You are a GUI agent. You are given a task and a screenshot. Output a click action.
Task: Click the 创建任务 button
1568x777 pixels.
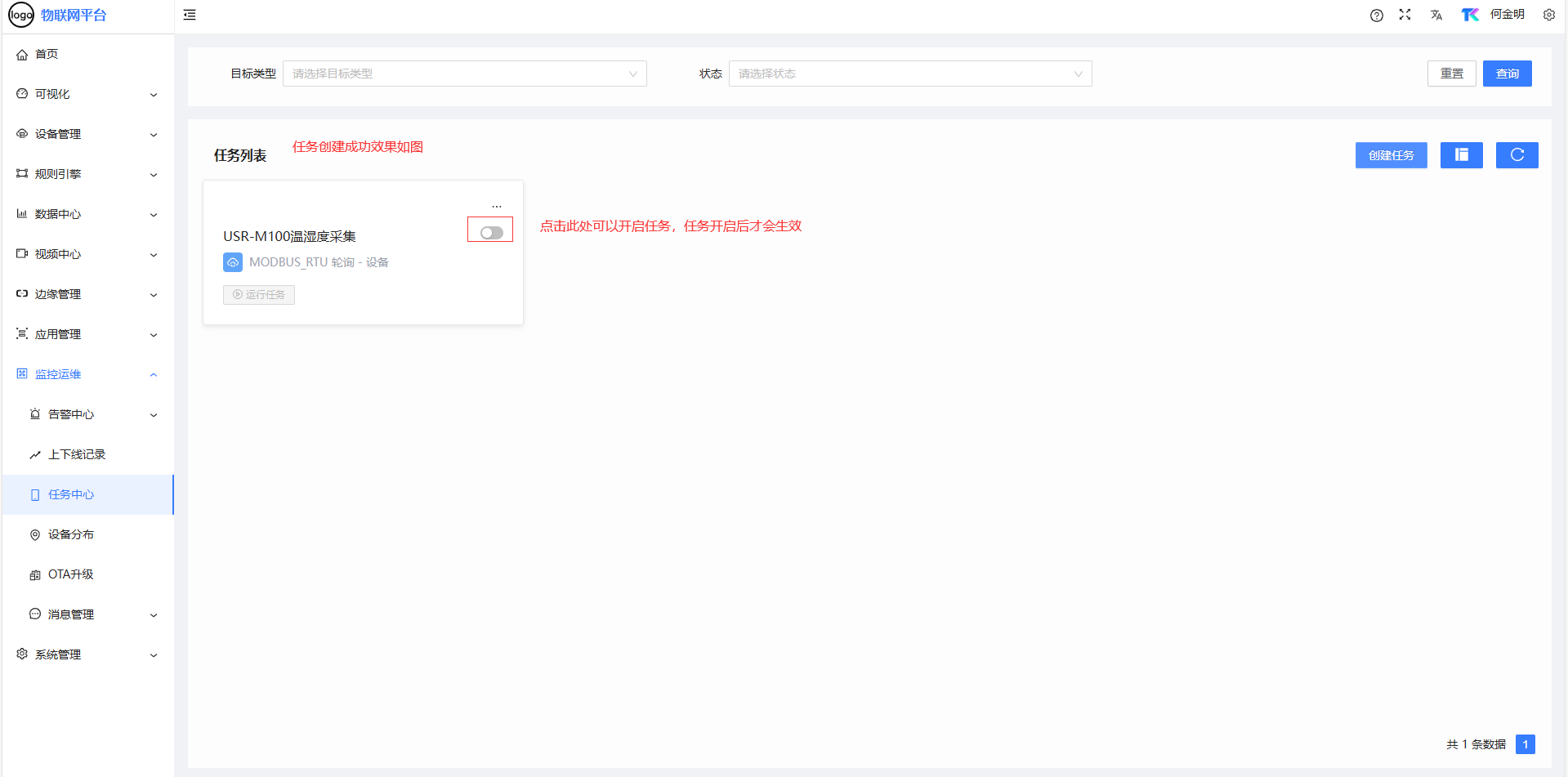pyautogui.click(x=1391, y=155)
